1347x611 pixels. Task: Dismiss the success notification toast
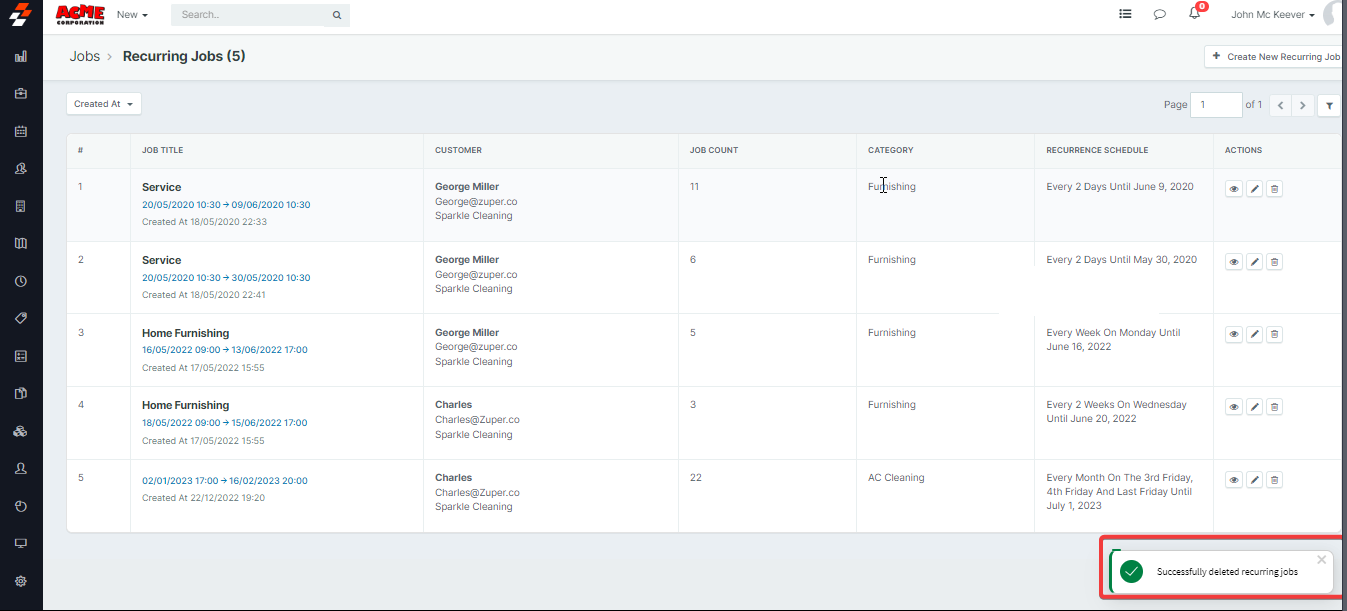point(1321,560)
